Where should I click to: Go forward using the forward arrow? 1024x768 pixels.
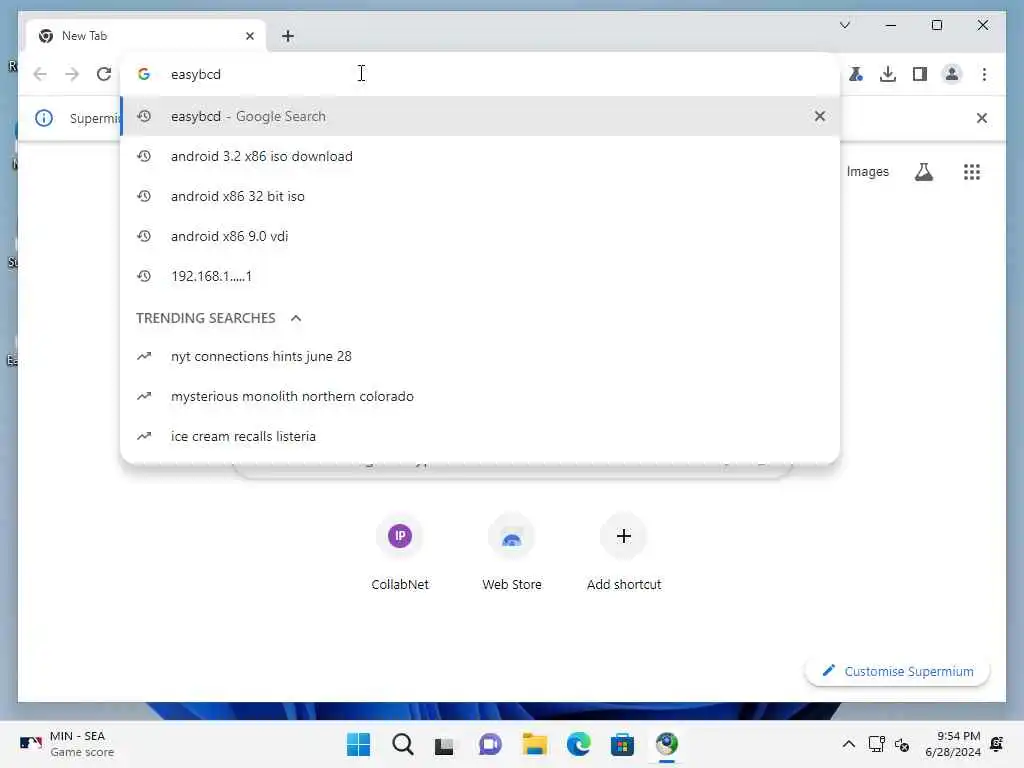(x=72, y=74)
